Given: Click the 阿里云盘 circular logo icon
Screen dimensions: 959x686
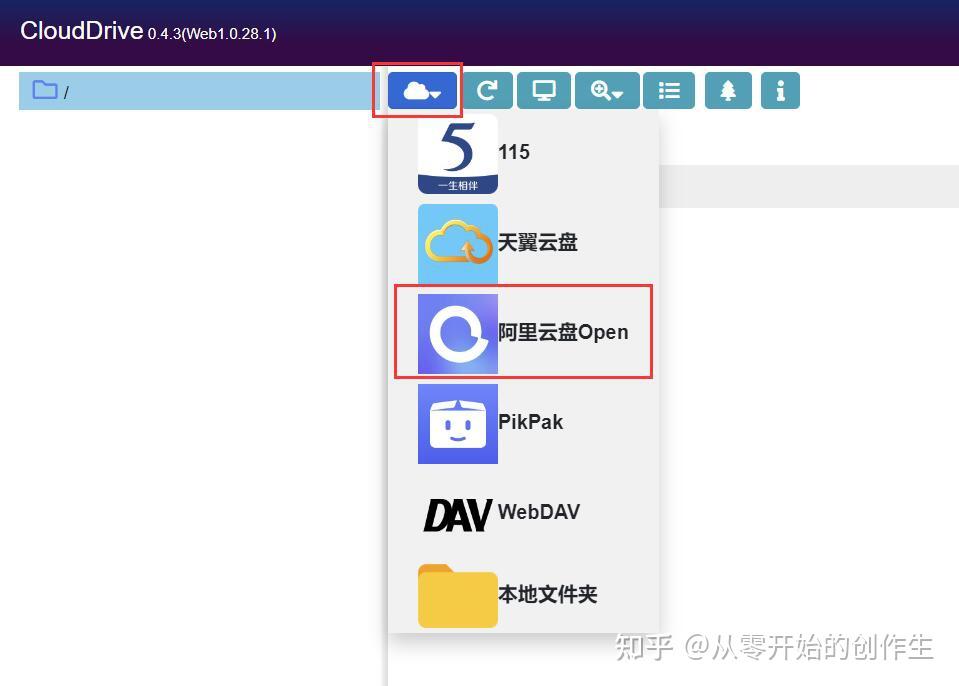Looking at the screenshot, I should 457,333.
